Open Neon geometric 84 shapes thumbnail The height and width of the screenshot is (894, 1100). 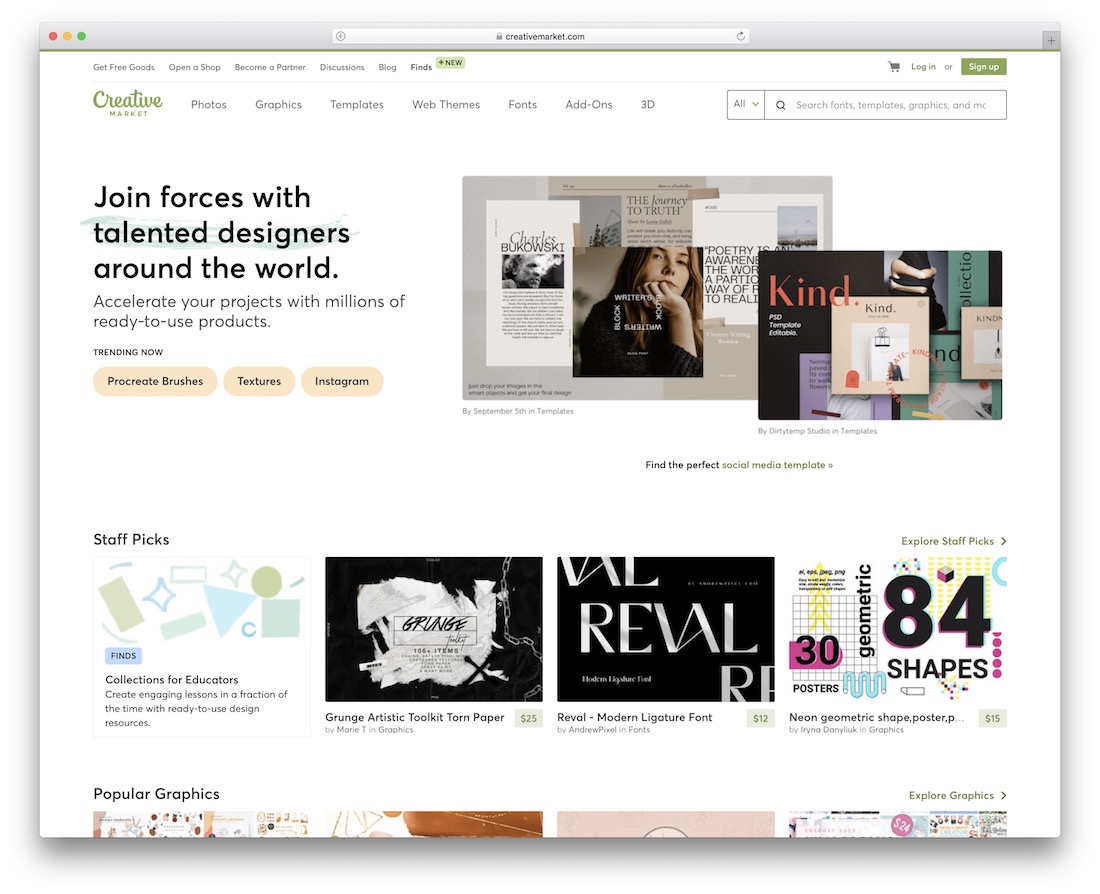tap(898, 629)
